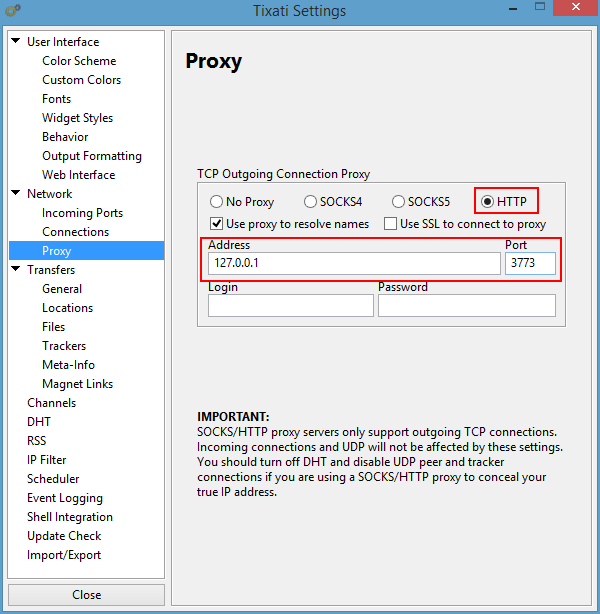Select the User Interface tree label
This screenshot has height=614, width=600.
(63, 42)
